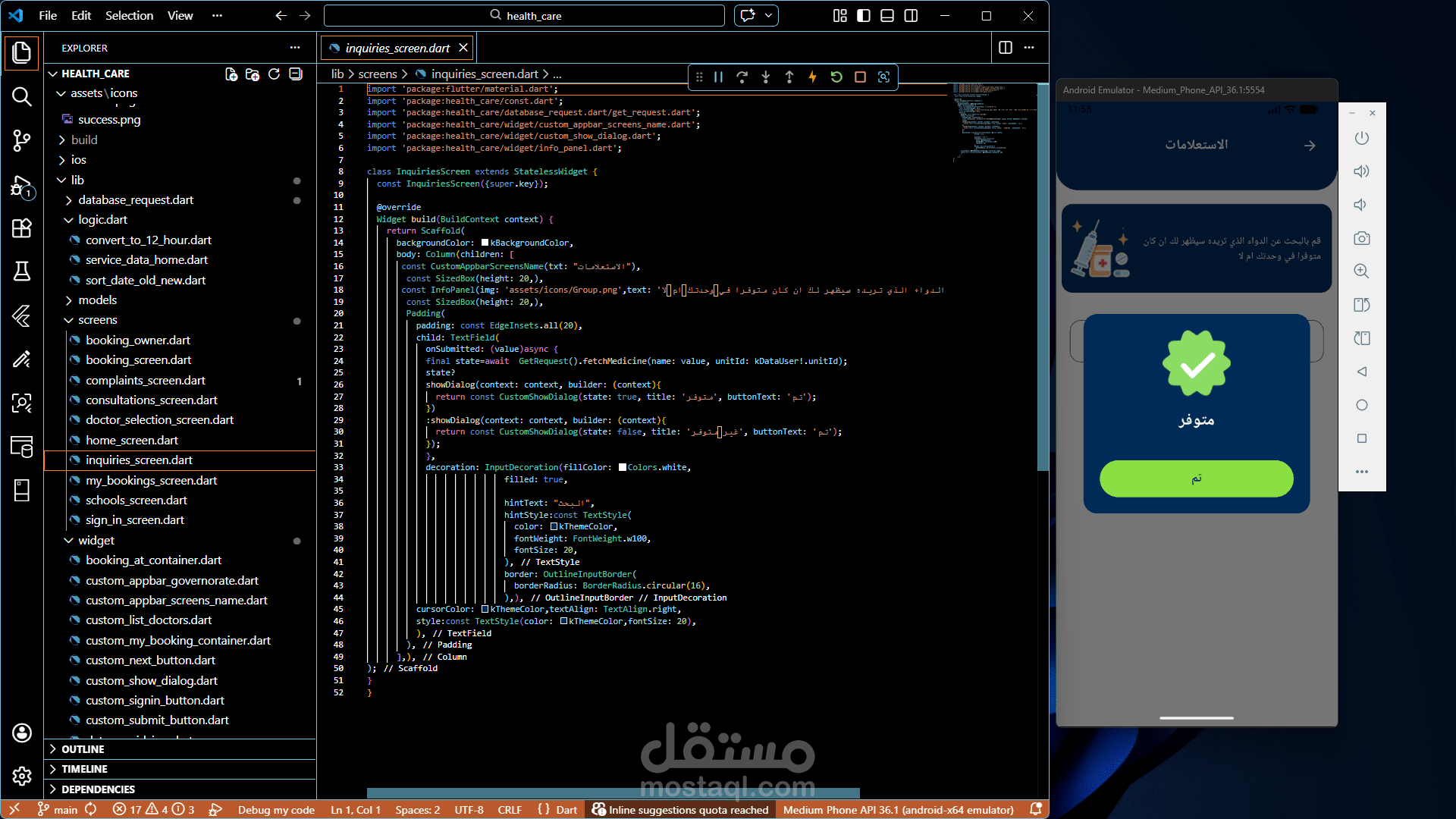1456x819 pixels.
Task: Open the Selection menu
Action: [x=129, y=15]
